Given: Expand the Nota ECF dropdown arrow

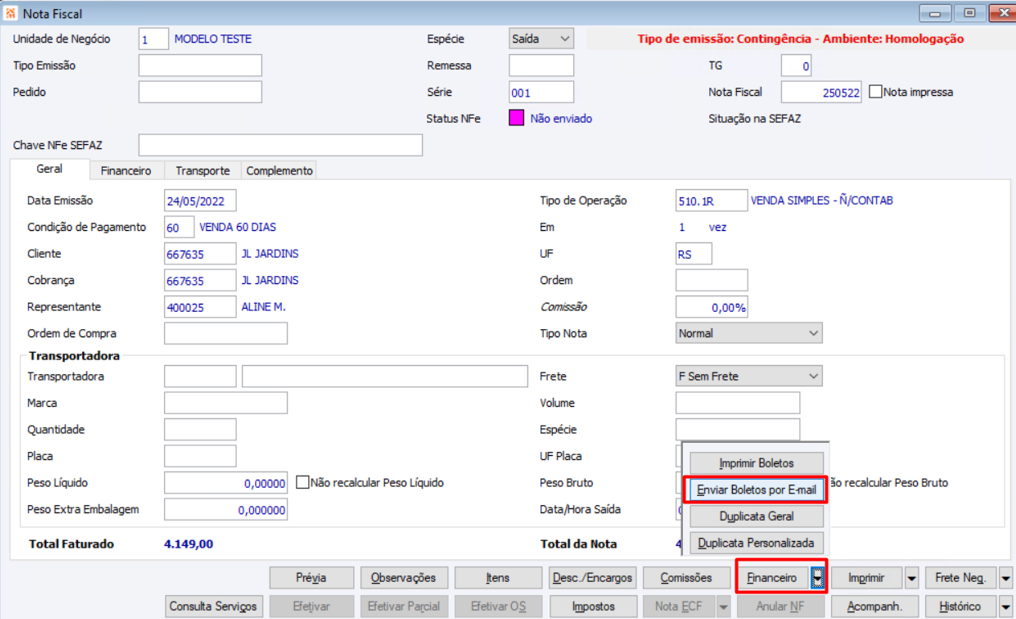Looking at the screenshot, I should tap(723, 606).
